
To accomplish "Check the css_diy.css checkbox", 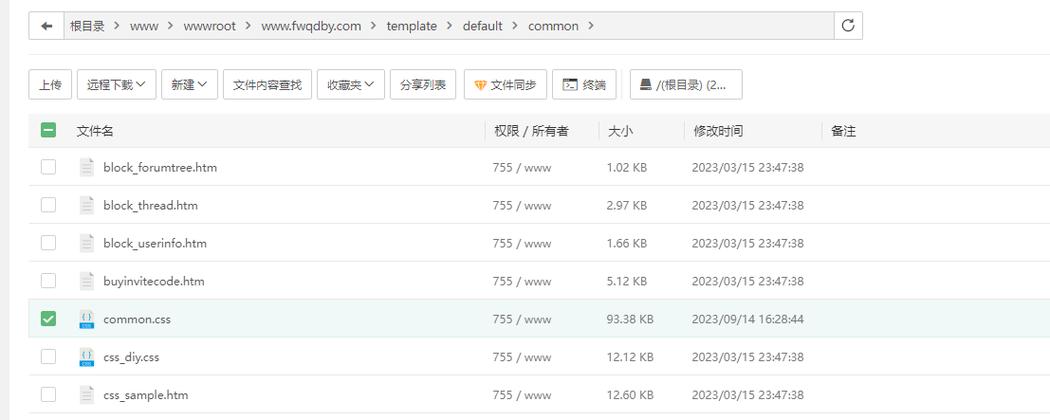I will (x=48, y=356).
